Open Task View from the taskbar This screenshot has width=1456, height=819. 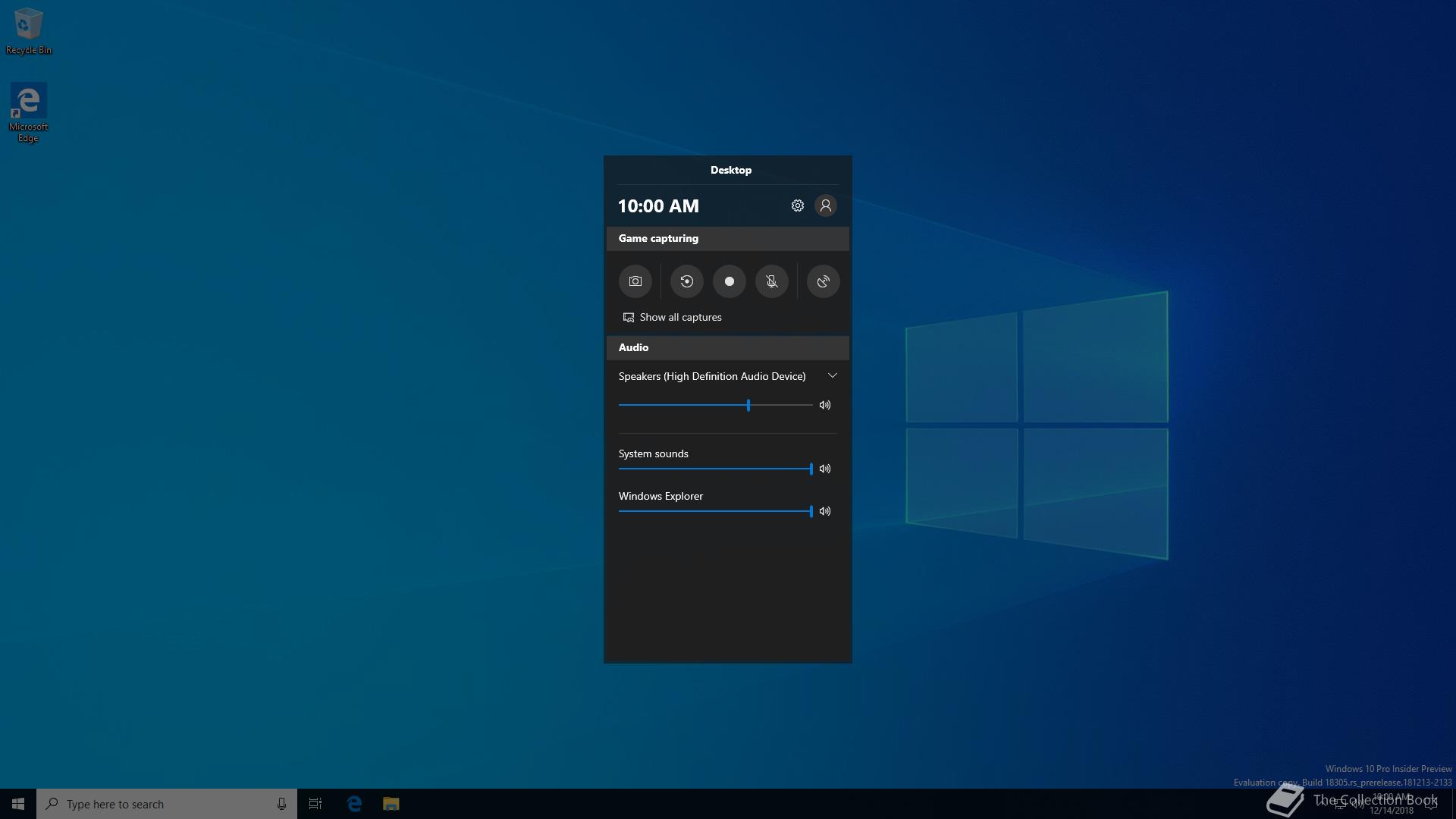click(x=315, y=804)
